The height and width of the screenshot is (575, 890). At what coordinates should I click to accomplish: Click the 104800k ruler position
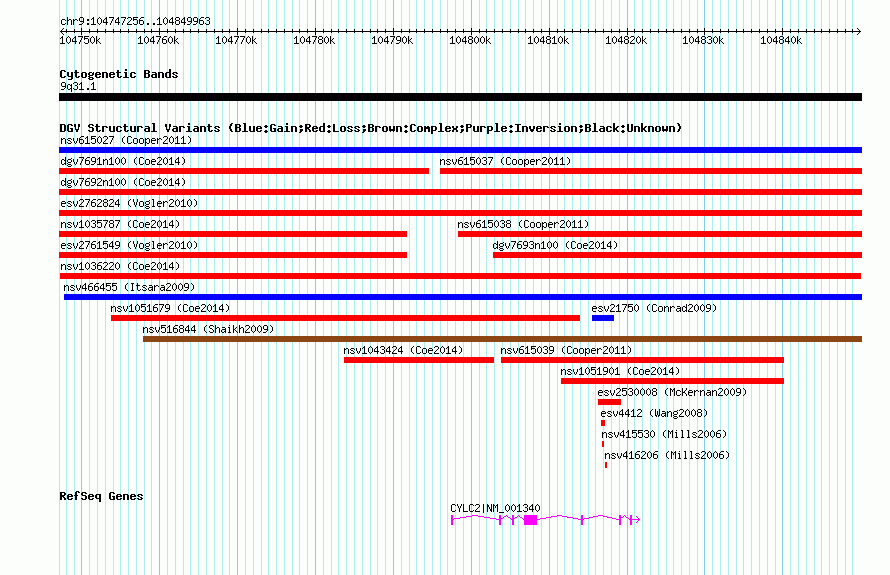pyautogui.click(x=470, y=40)
